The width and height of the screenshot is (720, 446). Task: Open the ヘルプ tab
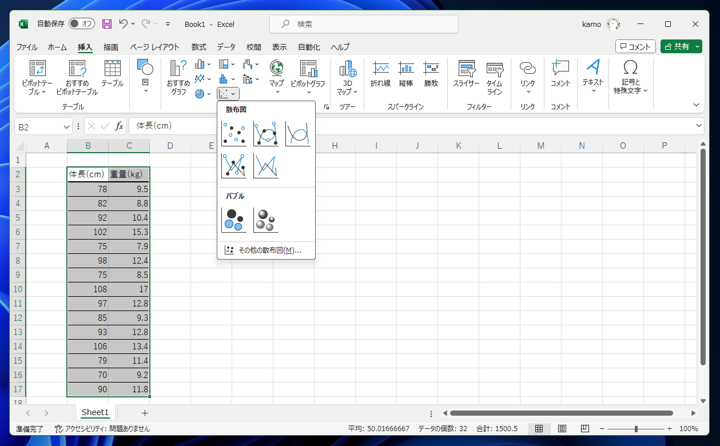coord(340,47)
